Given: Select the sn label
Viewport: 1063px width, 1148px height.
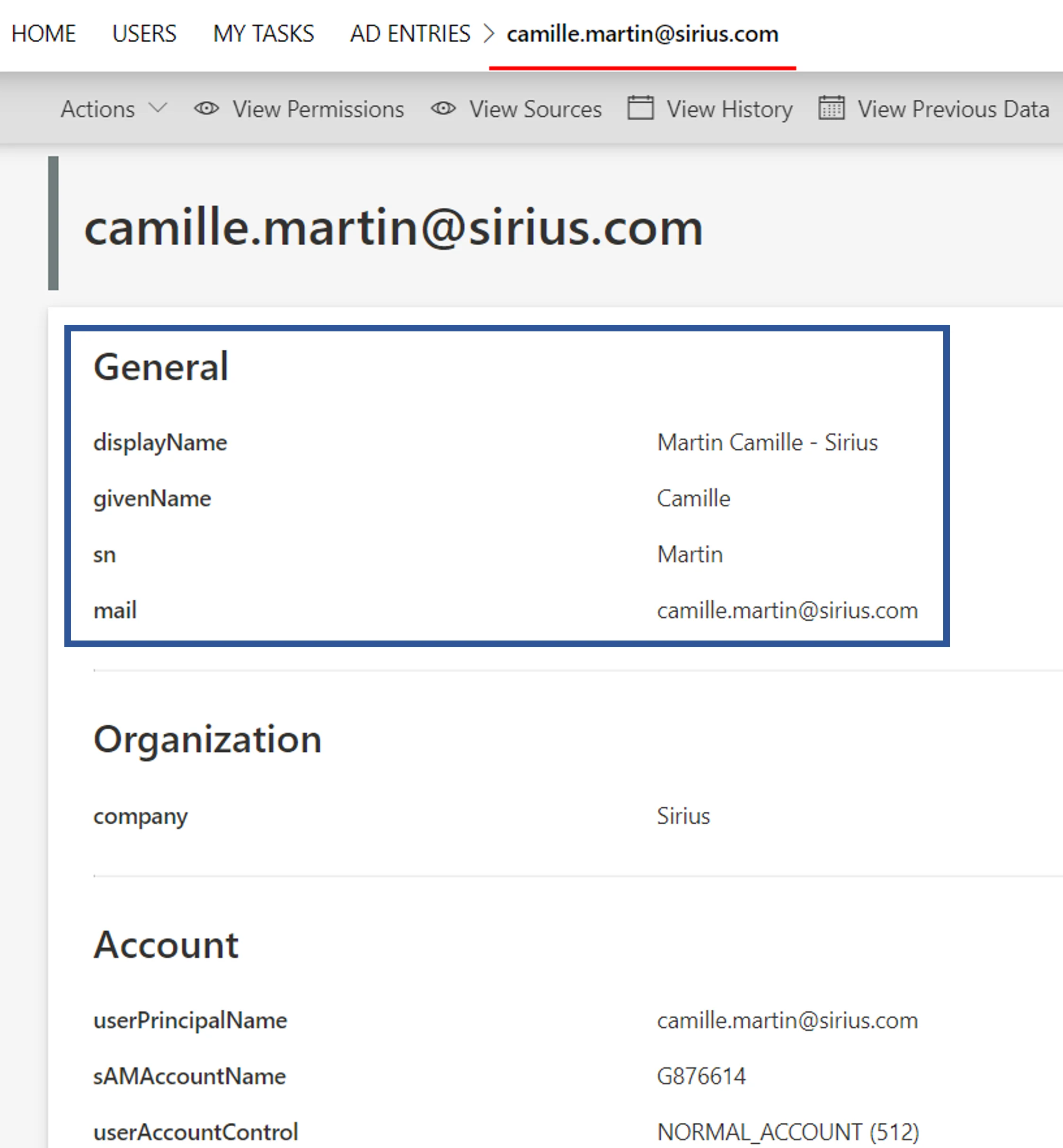Looking at the screenshot, I should (x=105, y=555).
